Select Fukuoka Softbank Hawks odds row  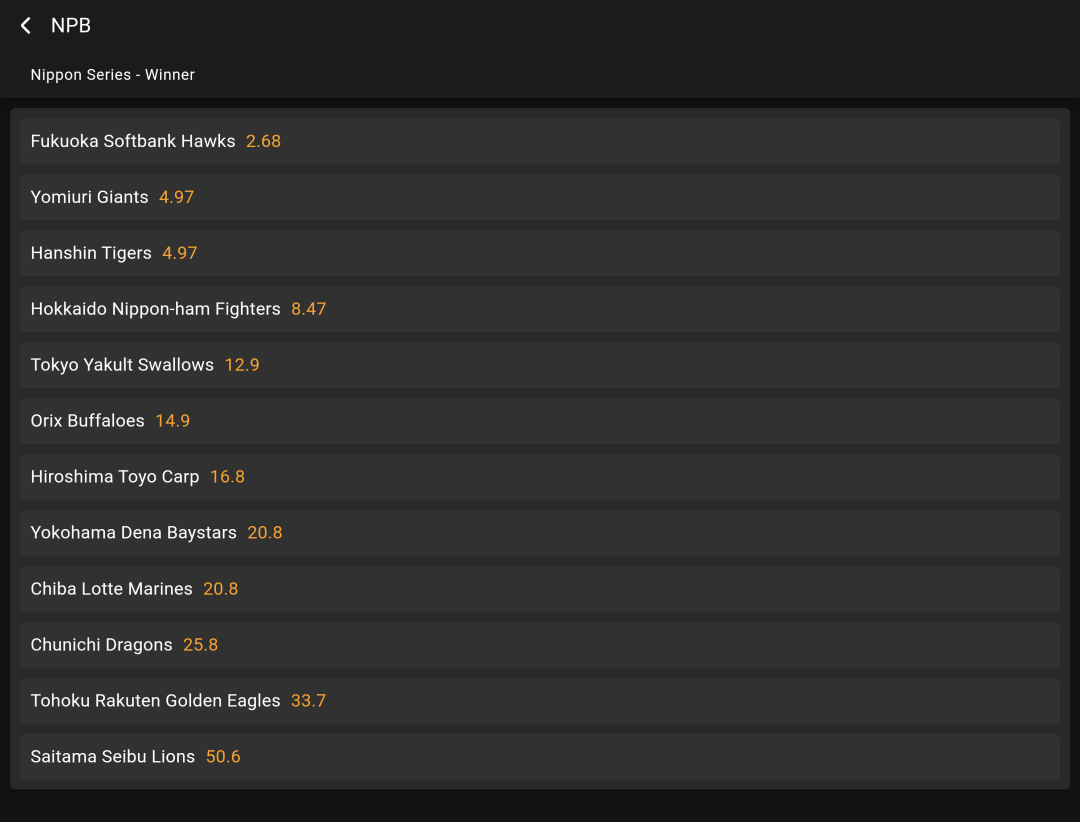tap(539, 141)
